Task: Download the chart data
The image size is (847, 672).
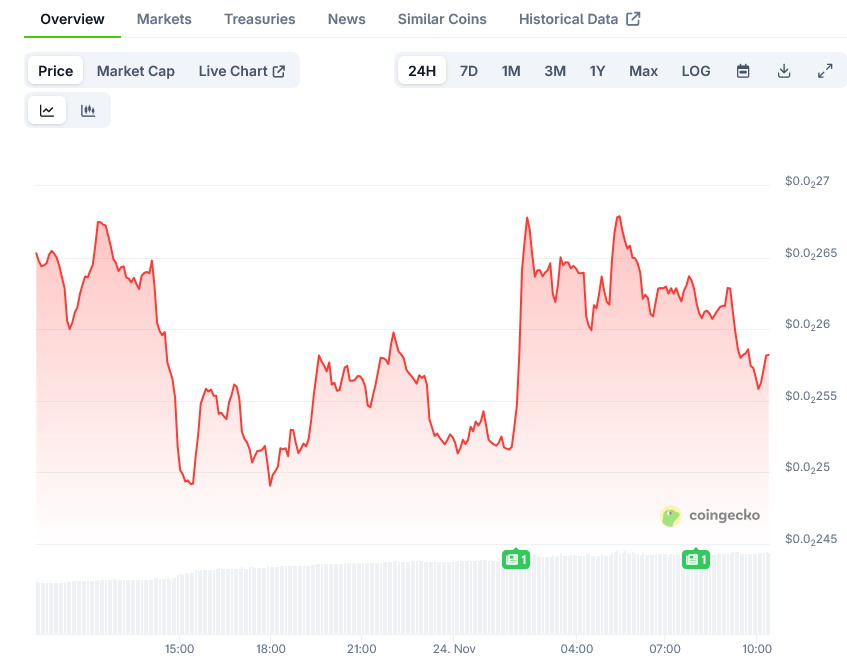Action: point(783,70)
